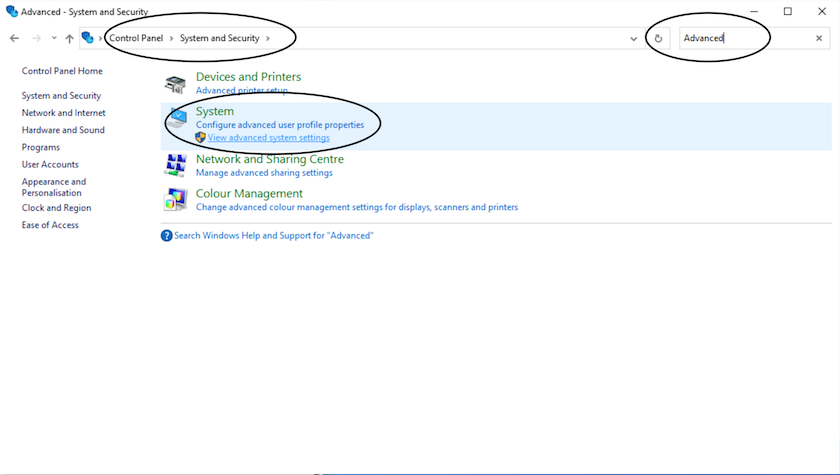Click the System computer icon
The image size is (840, 475).
point(177,119)
